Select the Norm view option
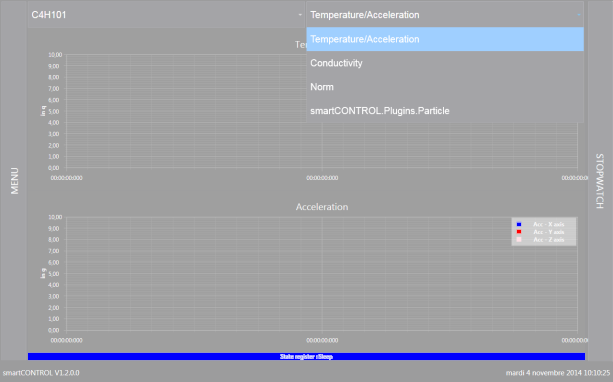This screenshot has height=382, width=613. [445, 87]
